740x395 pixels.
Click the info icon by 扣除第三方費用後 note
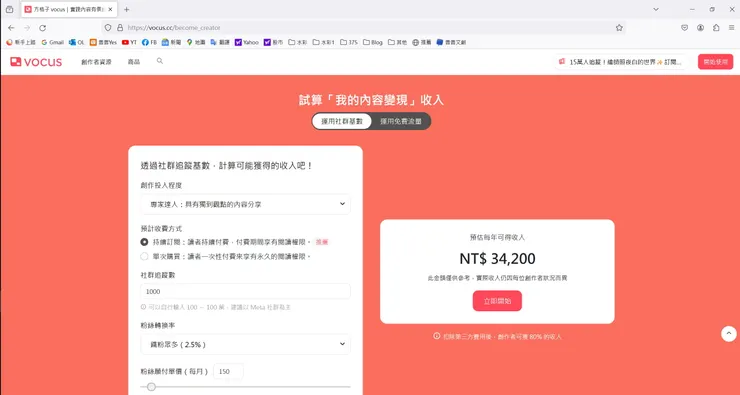(437, 336)
